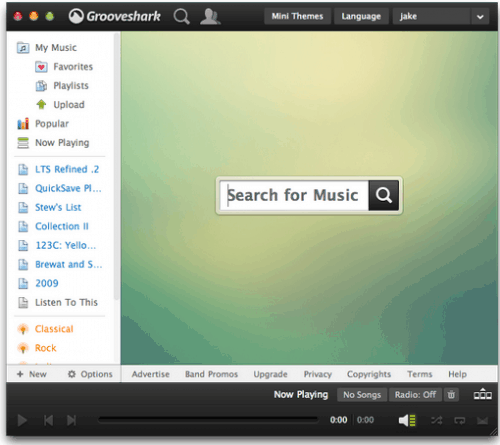
Task: Open Brewat and S... playlist
Action: pos(69,264)
